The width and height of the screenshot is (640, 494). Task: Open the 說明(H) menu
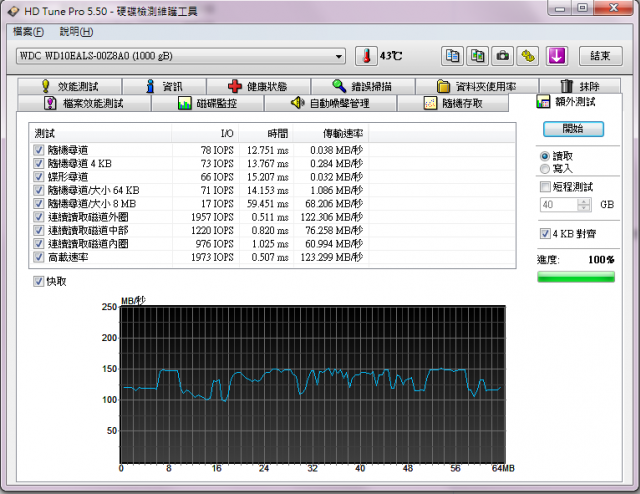tap(76, 31)
